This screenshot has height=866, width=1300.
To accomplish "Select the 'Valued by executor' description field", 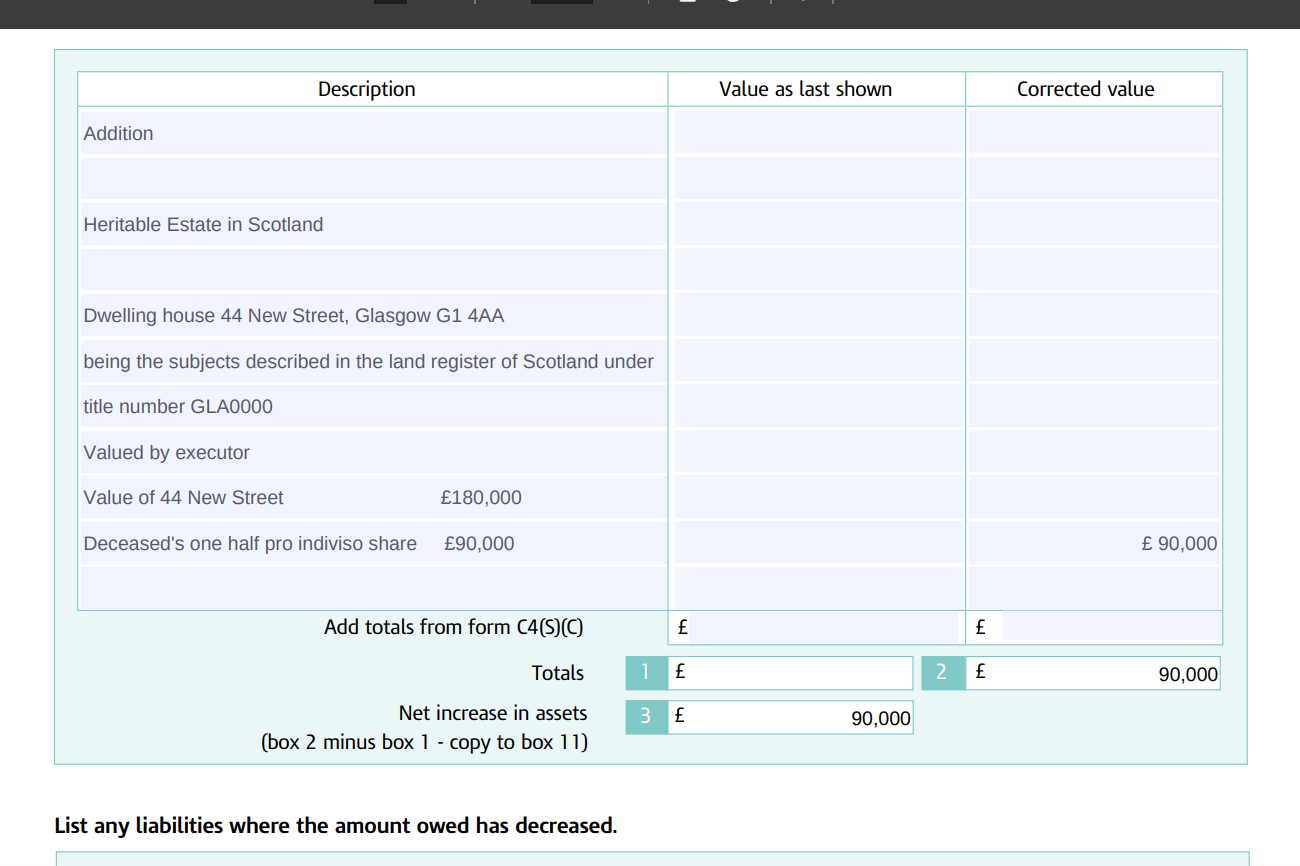I will point(372,452).
